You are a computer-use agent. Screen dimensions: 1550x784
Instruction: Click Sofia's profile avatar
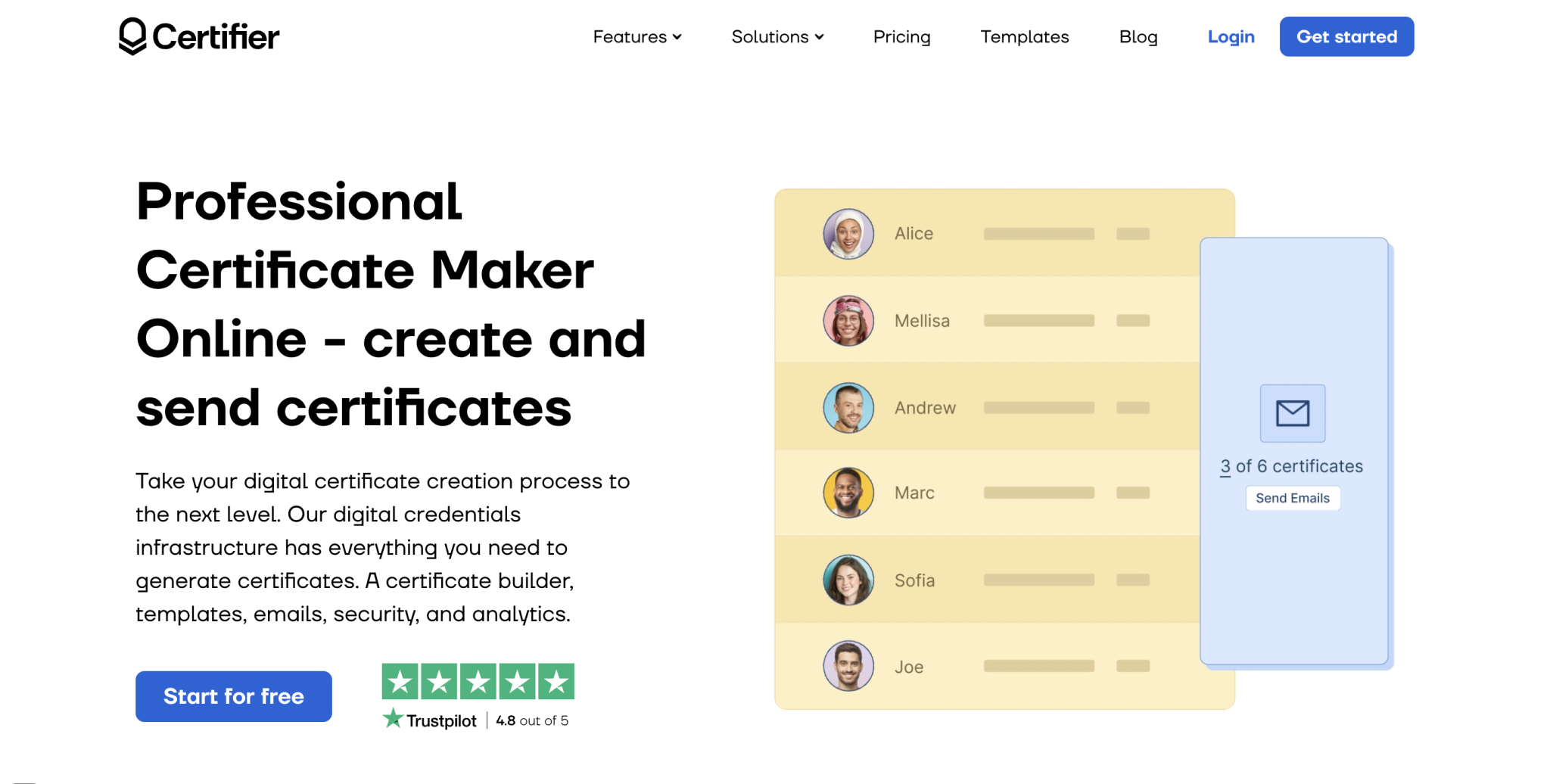pos(848,580)
